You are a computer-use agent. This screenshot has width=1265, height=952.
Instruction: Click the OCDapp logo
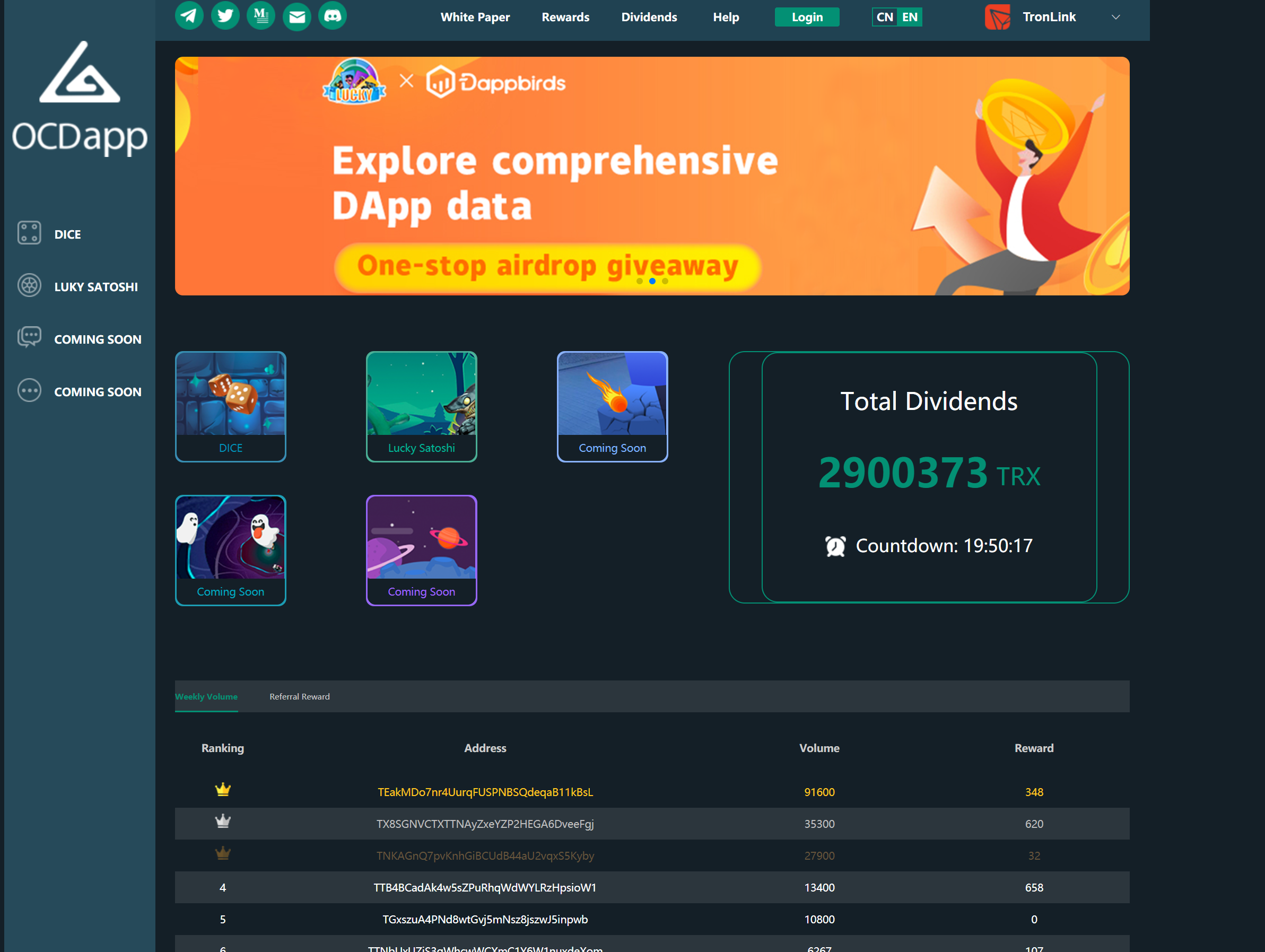(x=80, y=97)
